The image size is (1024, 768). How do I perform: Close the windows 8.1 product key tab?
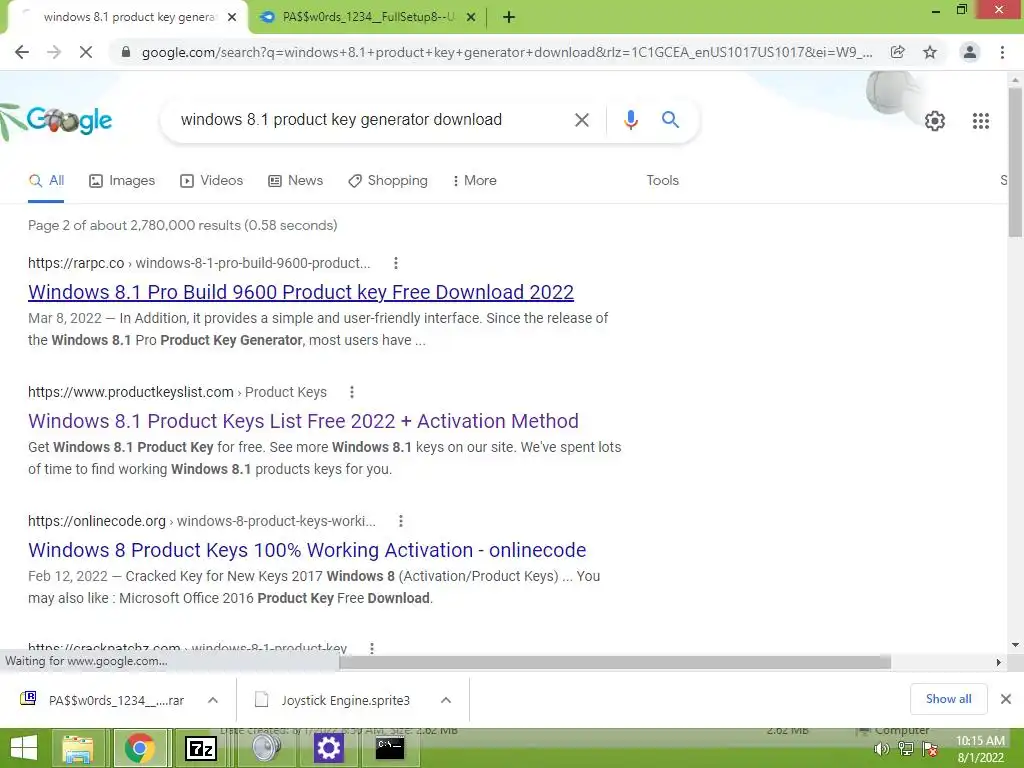pos(232,18)
